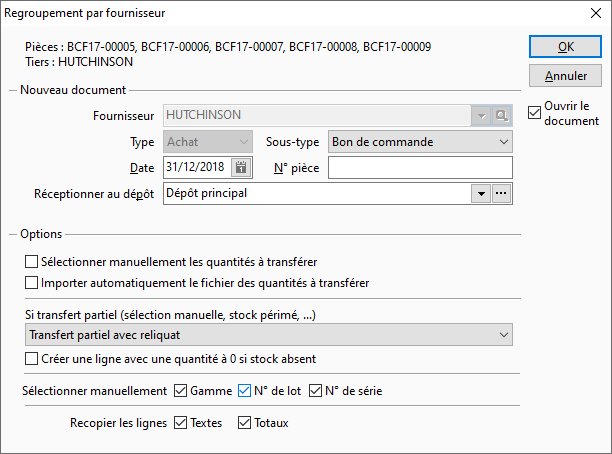Open the Dépôt principal dropdown arrow
The width and height of the screenshot is (612, 454).
tap(481, 193)
